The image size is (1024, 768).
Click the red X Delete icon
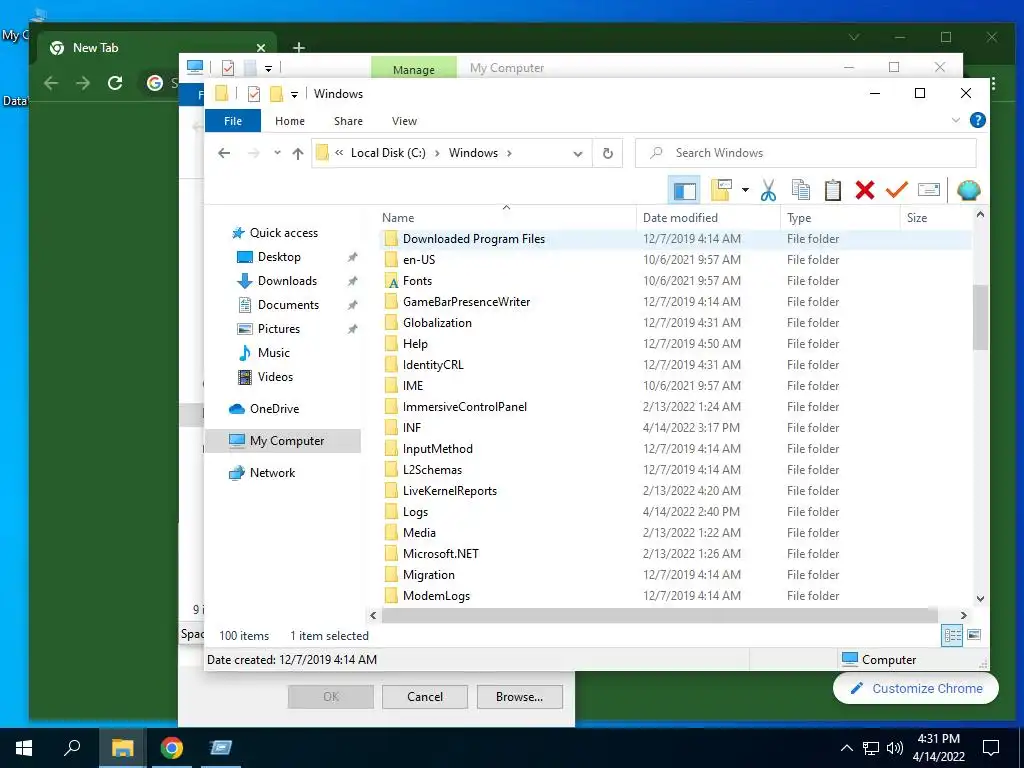[865, 190]
